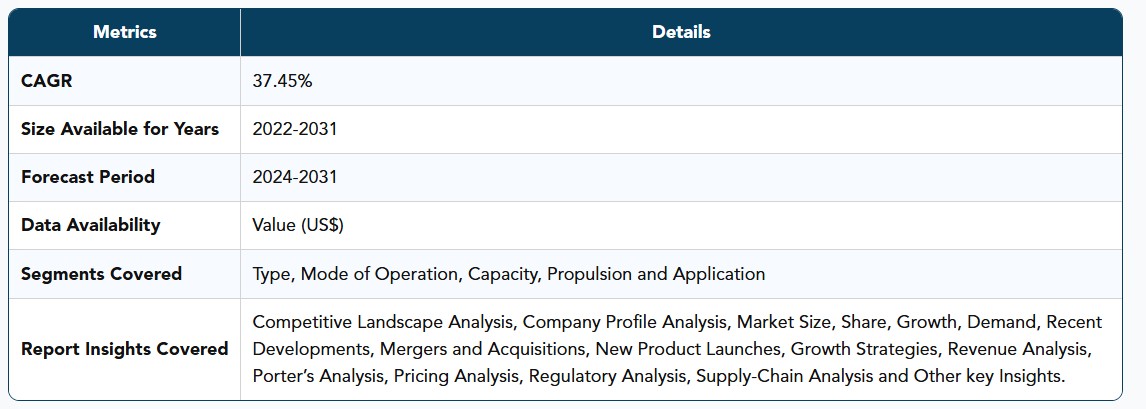Click the Regulatory Analysis text
The width and height of the screenshot is (1146, 409).
pyautogui.click(x=608, y=376)
